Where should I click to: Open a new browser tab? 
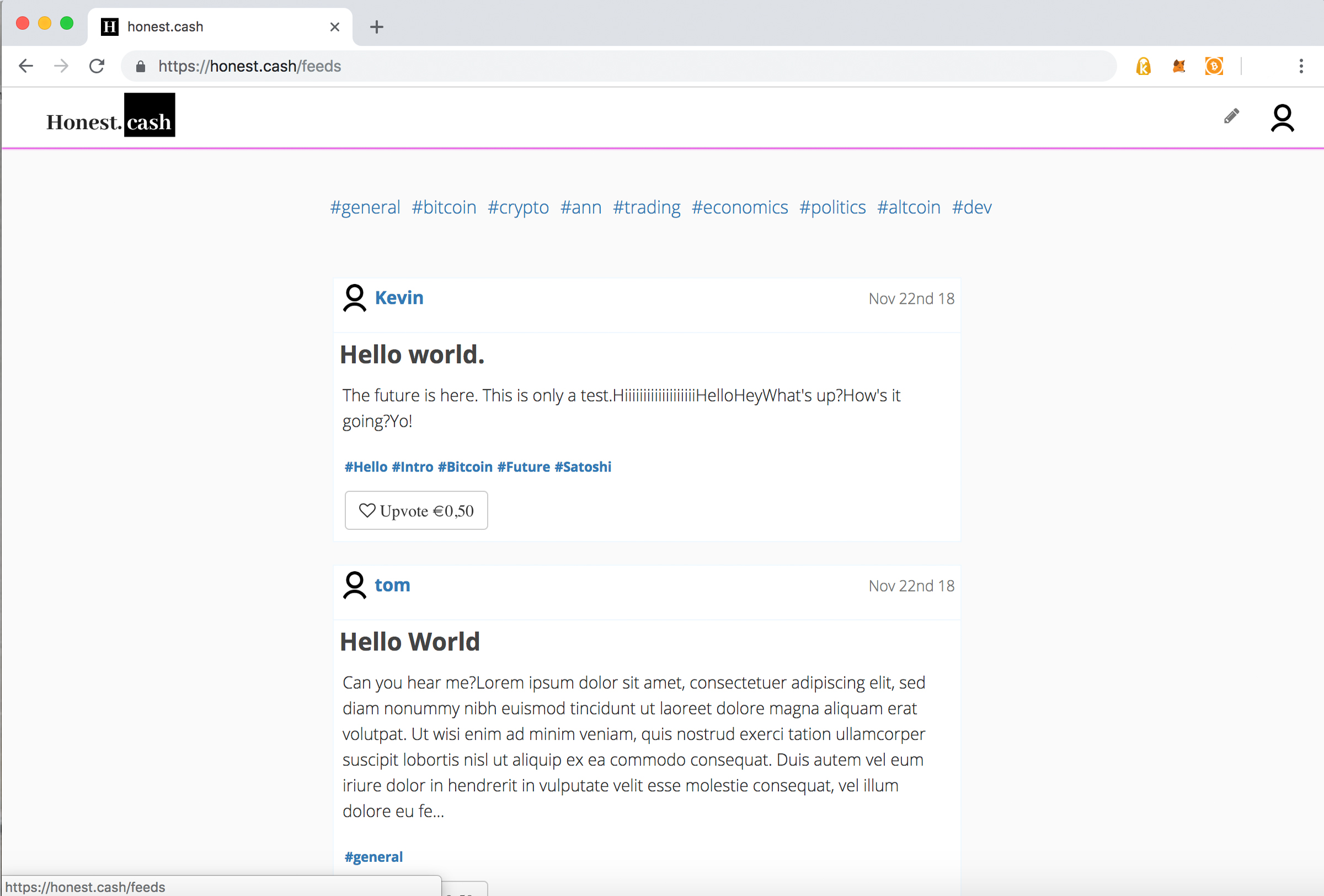[x=377, y=27]
